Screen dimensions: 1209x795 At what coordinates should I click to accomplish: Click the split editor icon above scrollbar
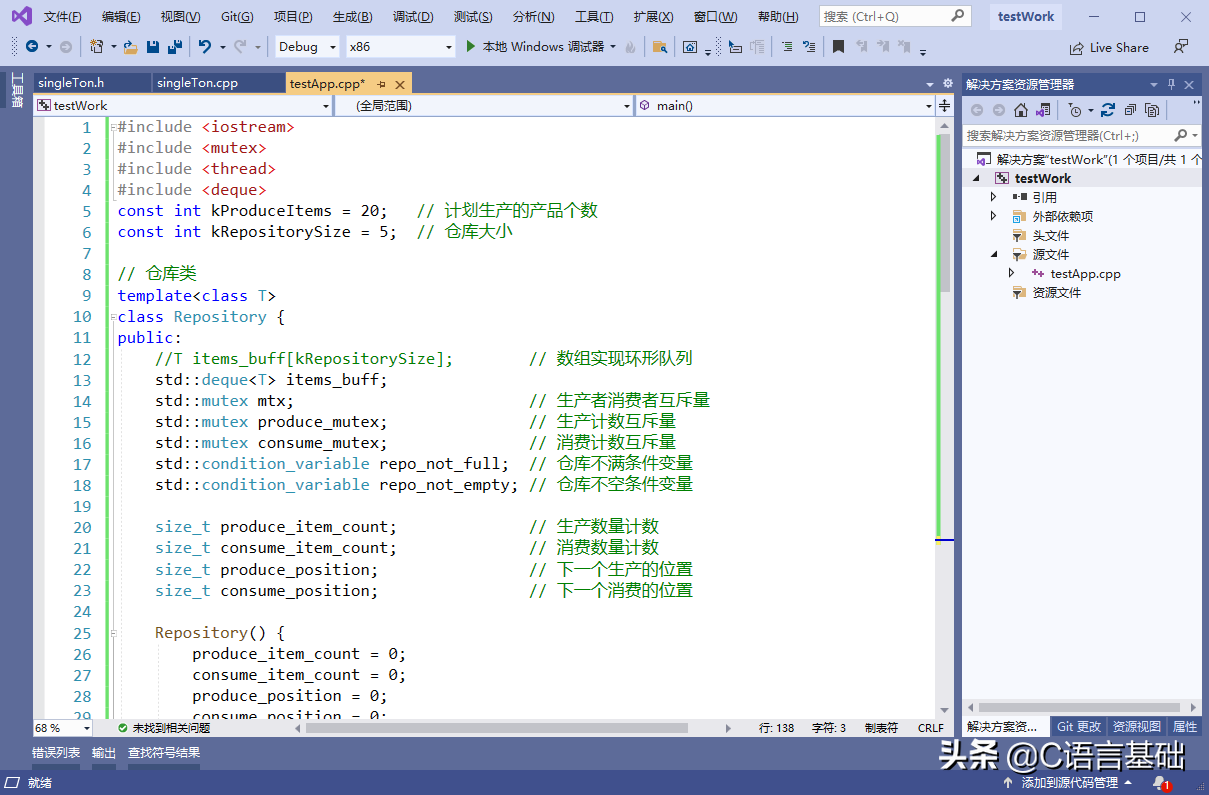click(x=945, y=105)
